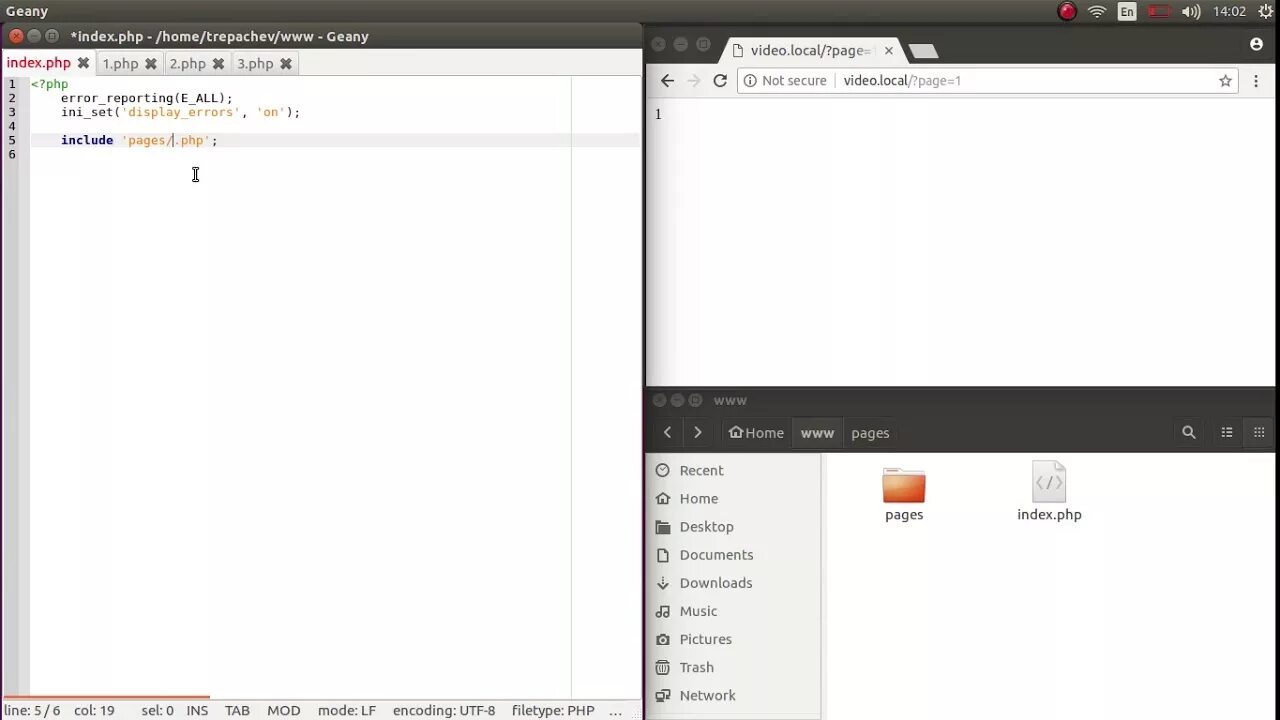Switch to the 2.php editor tab
The height and width of the screenshot is (720, 1280).
187,63
